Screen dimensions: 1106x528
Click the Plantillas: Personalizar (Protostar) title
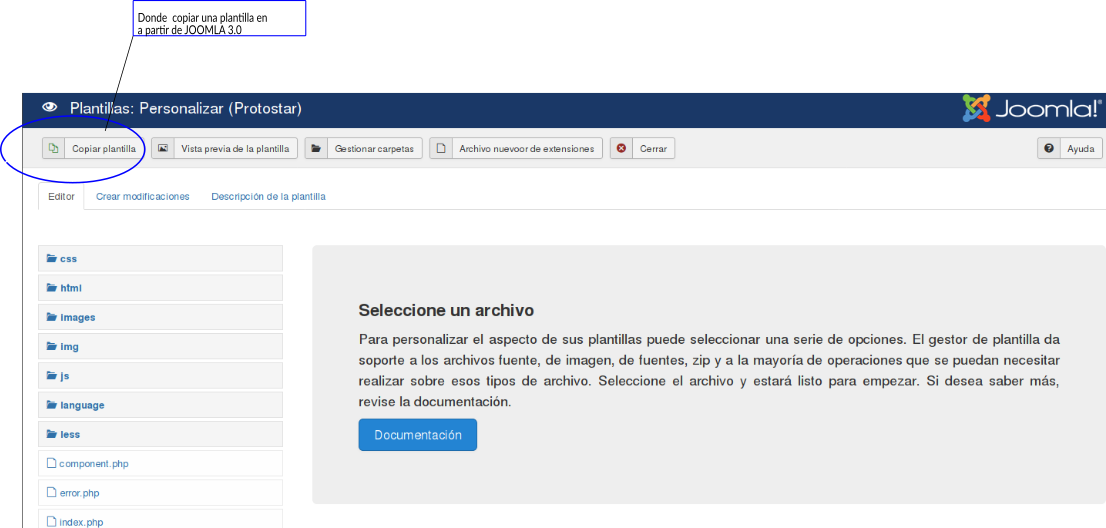[x=186, y=109]
